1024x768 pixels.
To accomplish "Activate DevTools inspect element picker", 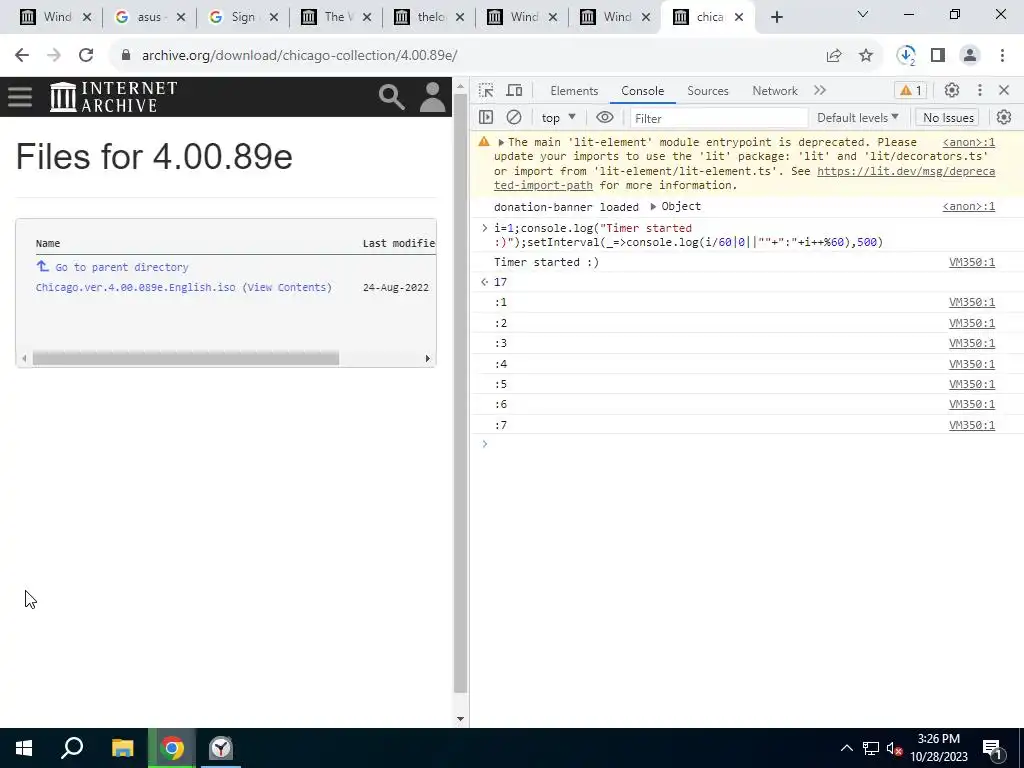I will (x=486, y=90).
